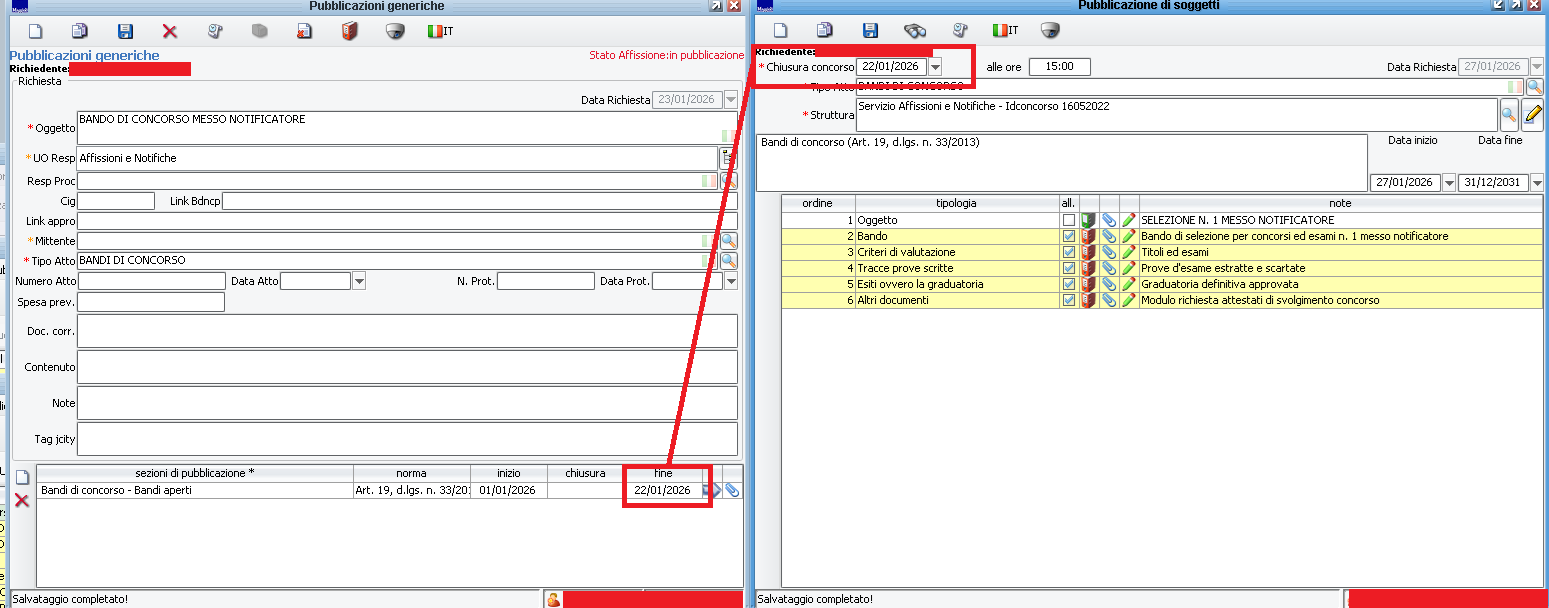Select the Bandi di concorso - Bandi aperti row
The width and height of the screenshot is (1549, 608).
(195, 490)
